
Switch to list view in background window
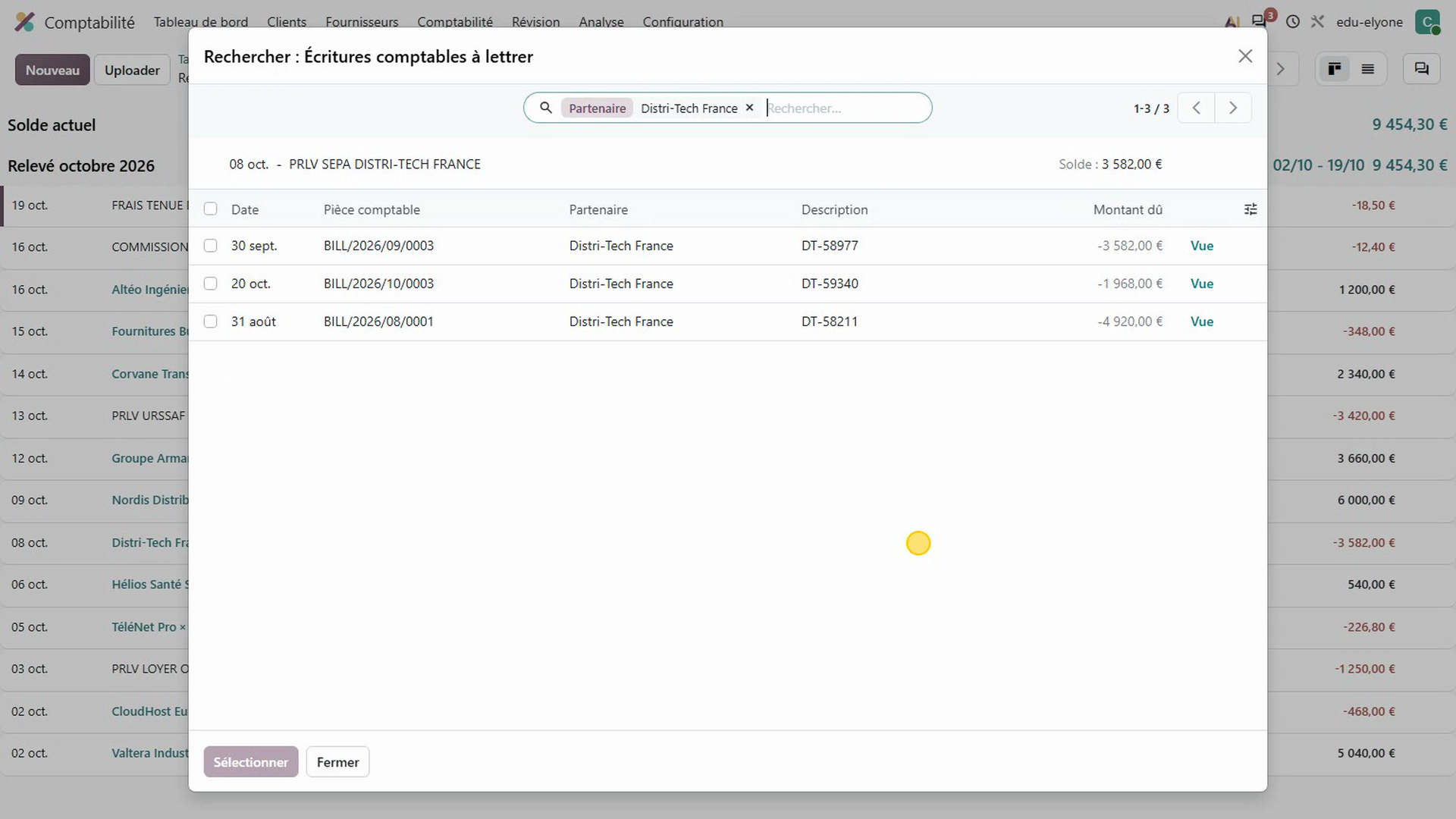coord(1368,69)
